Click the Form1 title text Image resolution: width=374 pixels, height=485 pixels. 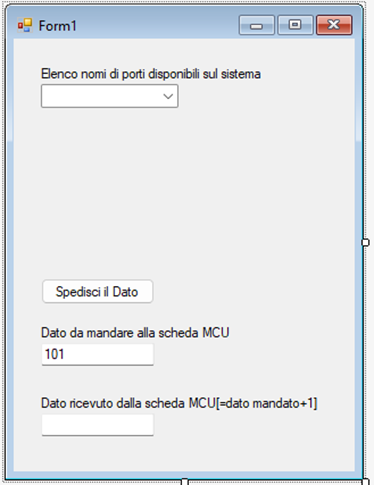(57, 26)
